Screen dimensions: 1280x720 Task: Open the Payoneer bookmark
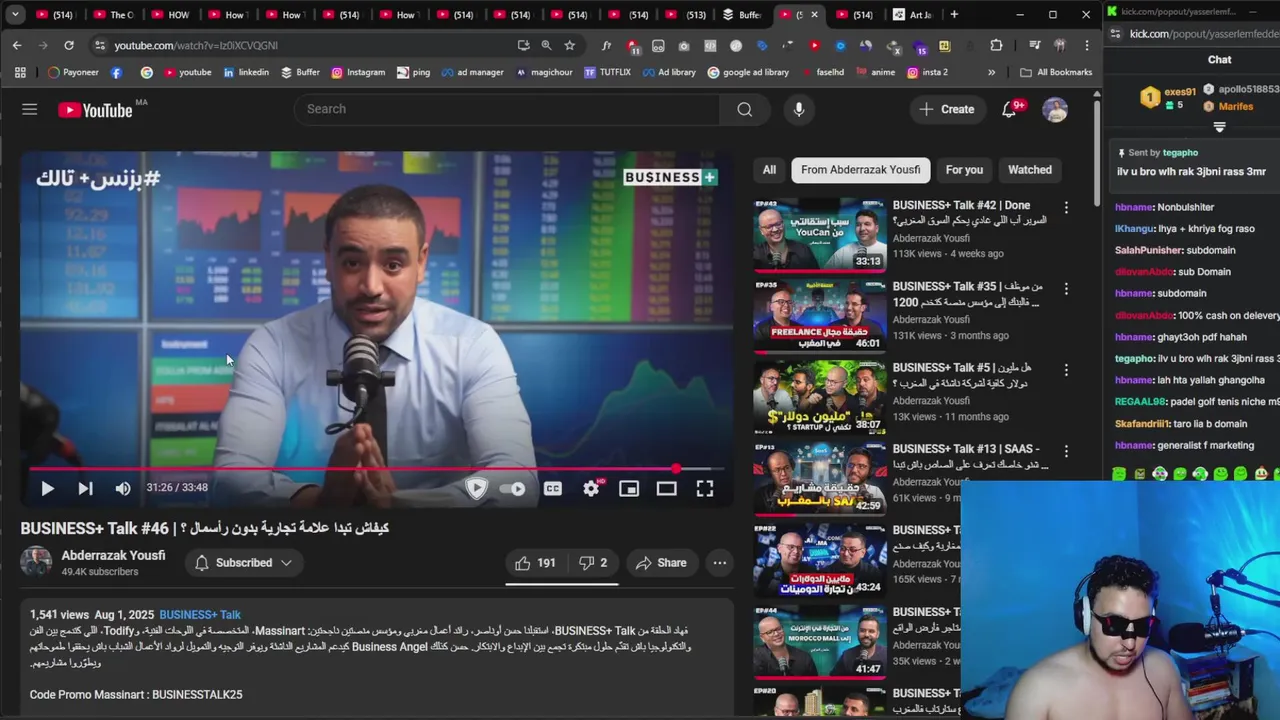pos(73,72)
